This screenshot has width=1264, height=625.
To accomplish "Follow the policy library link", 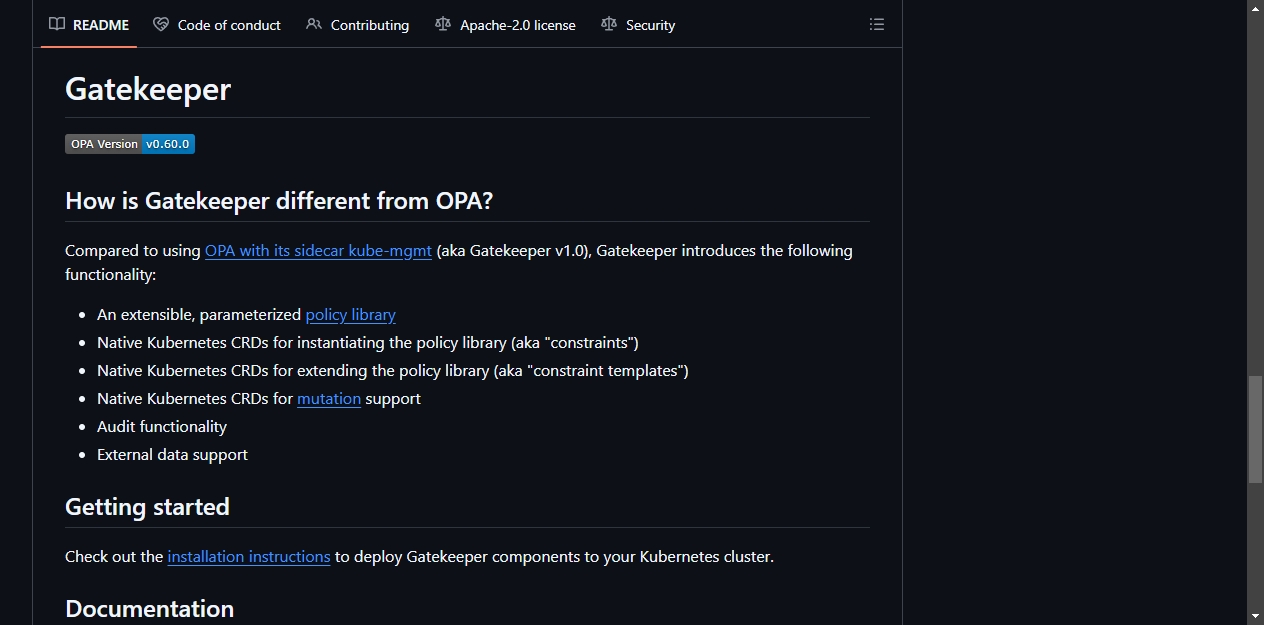I will [350, 315].
